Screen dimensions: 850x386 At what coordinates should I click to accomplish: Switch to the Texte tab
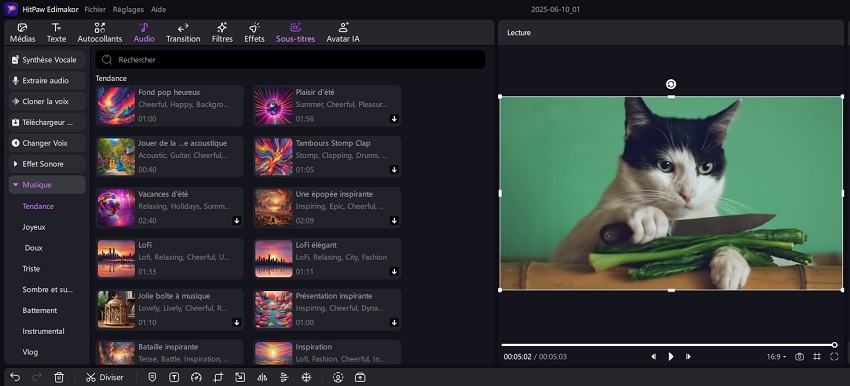coord(56,33)
